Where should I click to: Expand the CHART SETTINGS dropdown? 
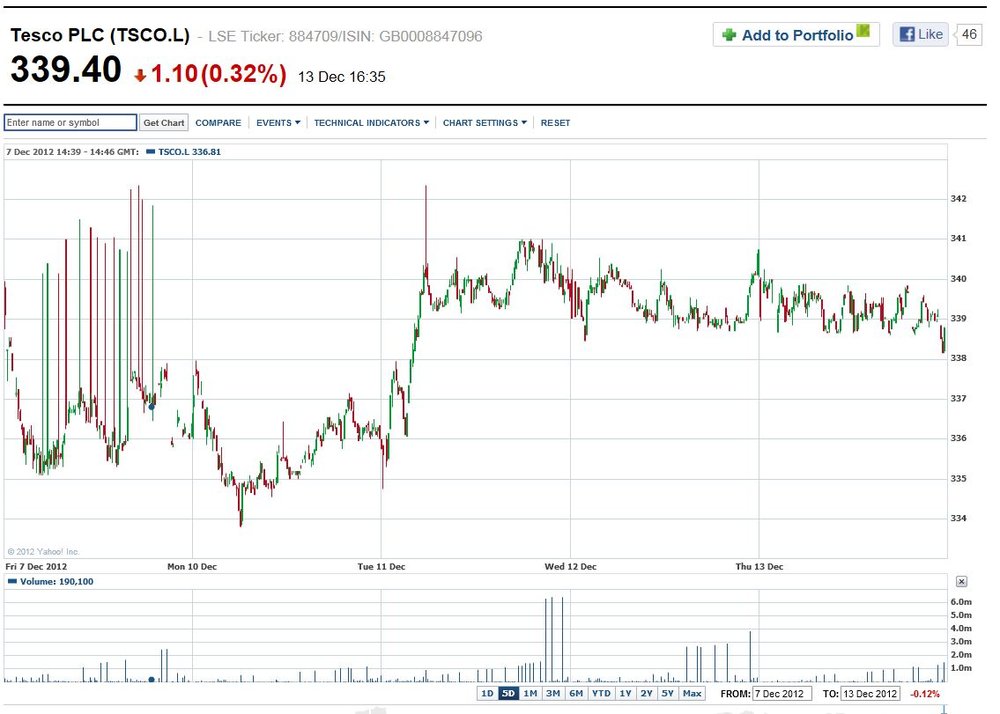tap(485, 122)
